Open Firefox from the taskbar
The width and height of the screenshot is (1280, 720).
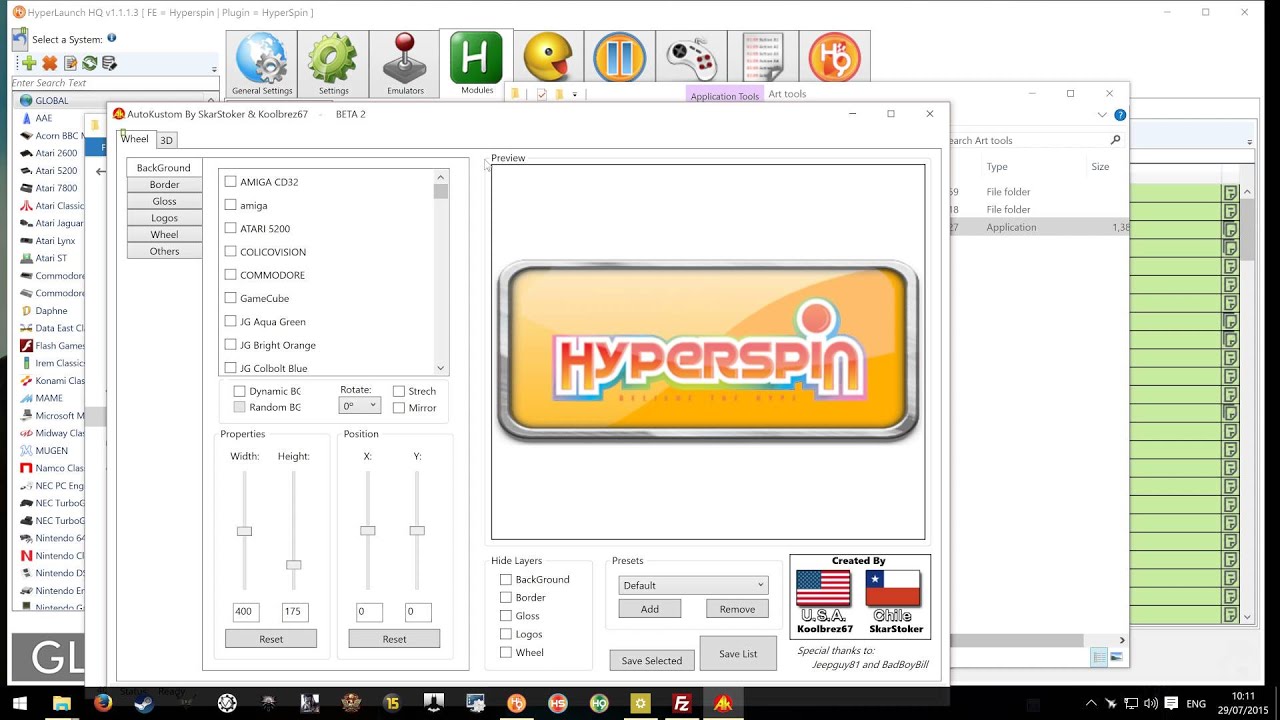[103, 703]
